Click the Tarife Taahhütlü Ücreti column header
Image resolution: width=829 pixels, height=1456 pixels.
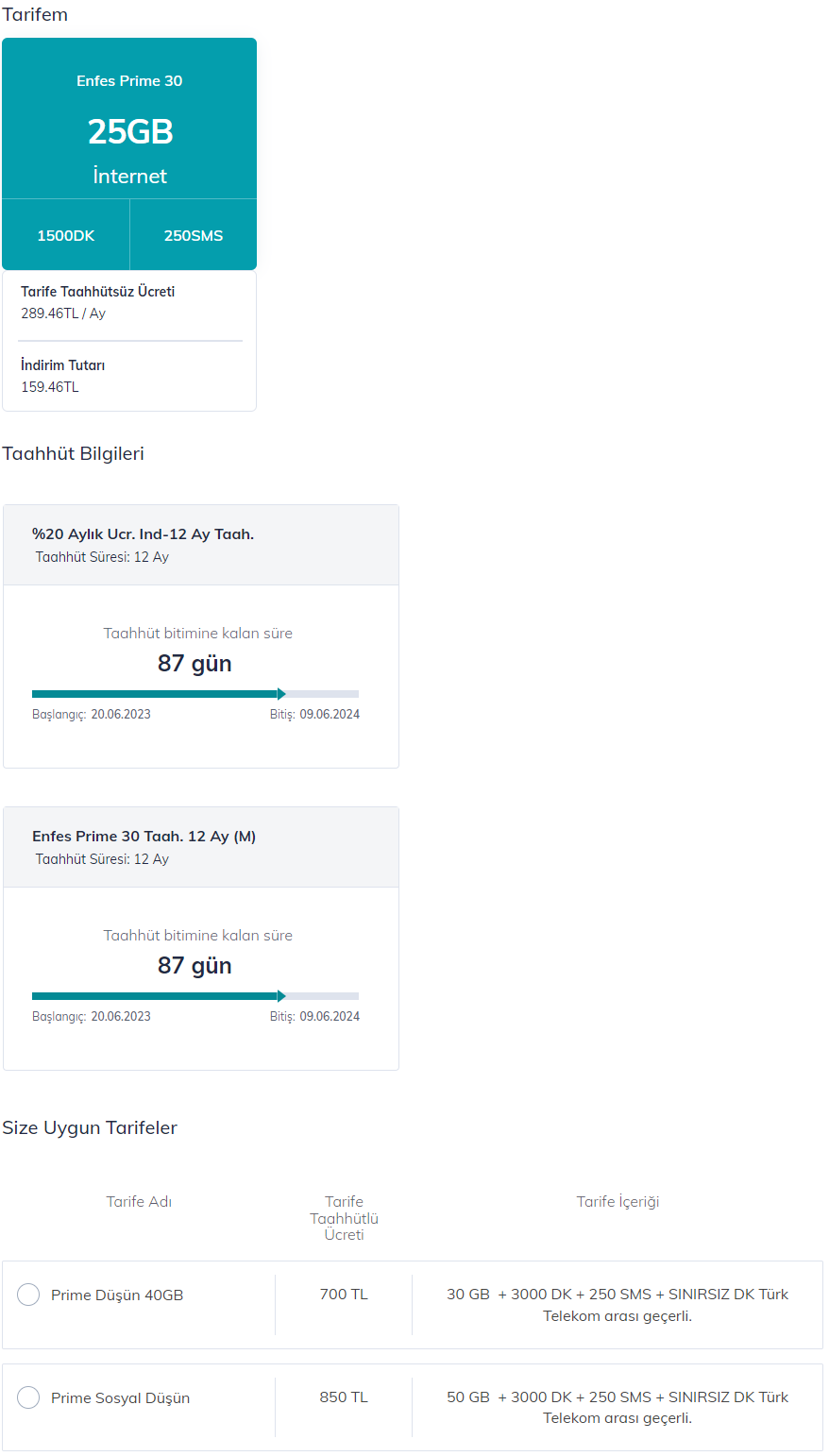[x=344, y=1218]
